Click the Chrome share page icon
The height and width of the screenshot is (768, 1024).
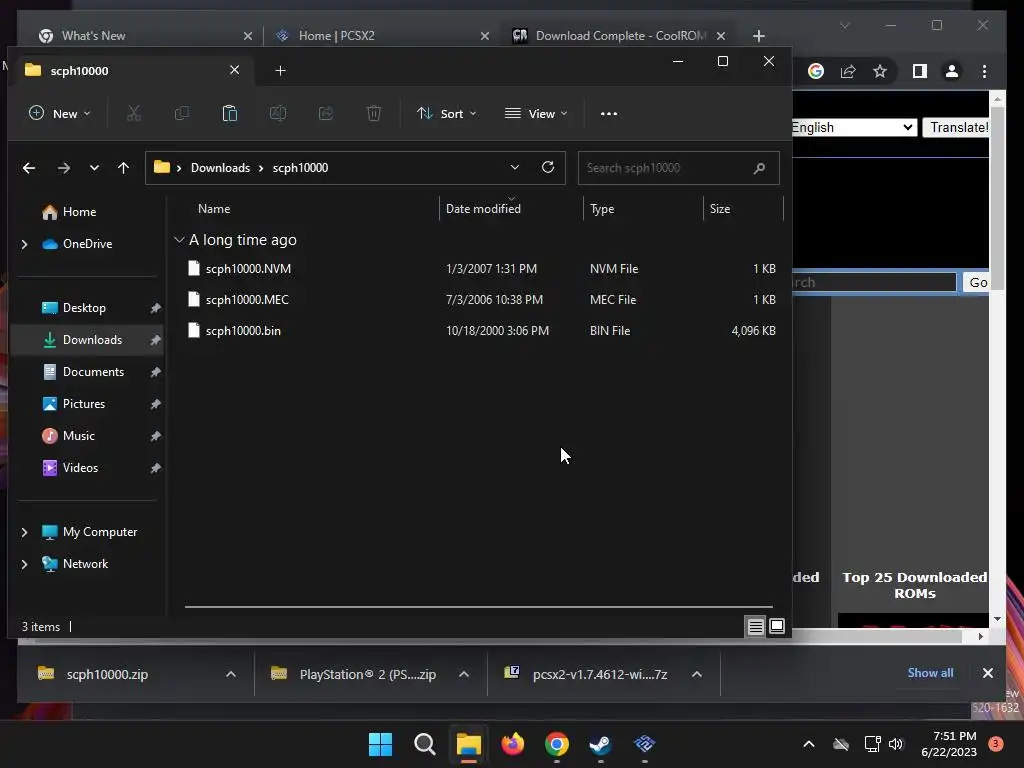[x=848, y=71]
